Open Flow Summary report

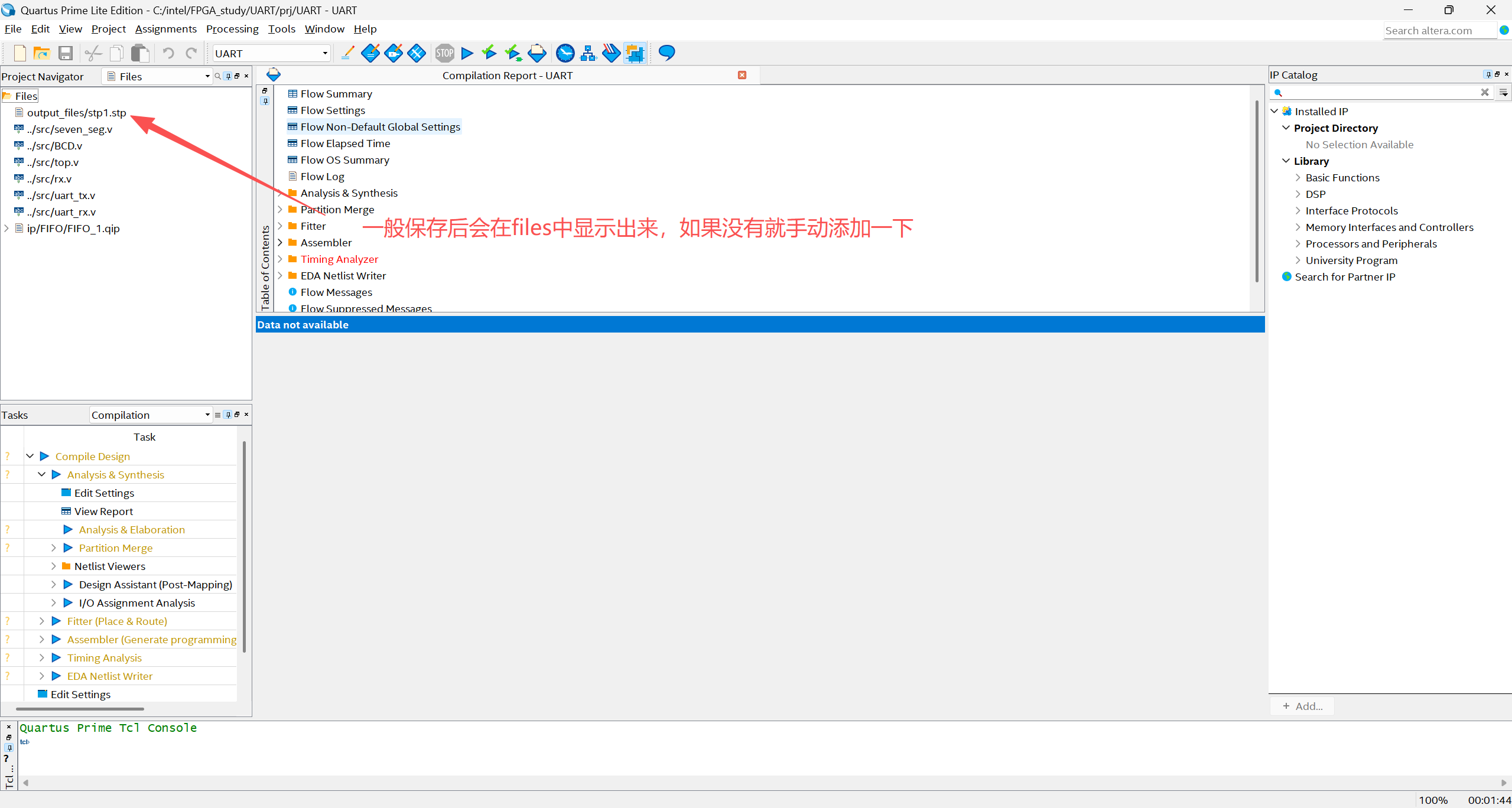click(x=336, y=93)
